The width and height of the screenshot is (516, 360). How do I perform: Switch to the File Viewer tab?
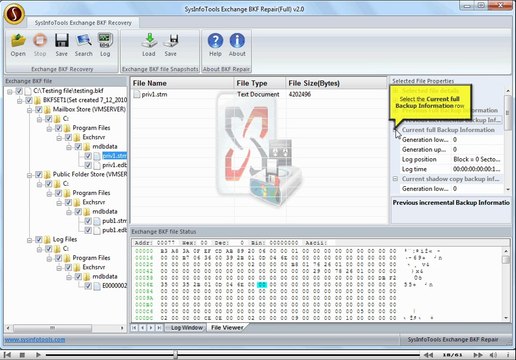click(227, 328)
